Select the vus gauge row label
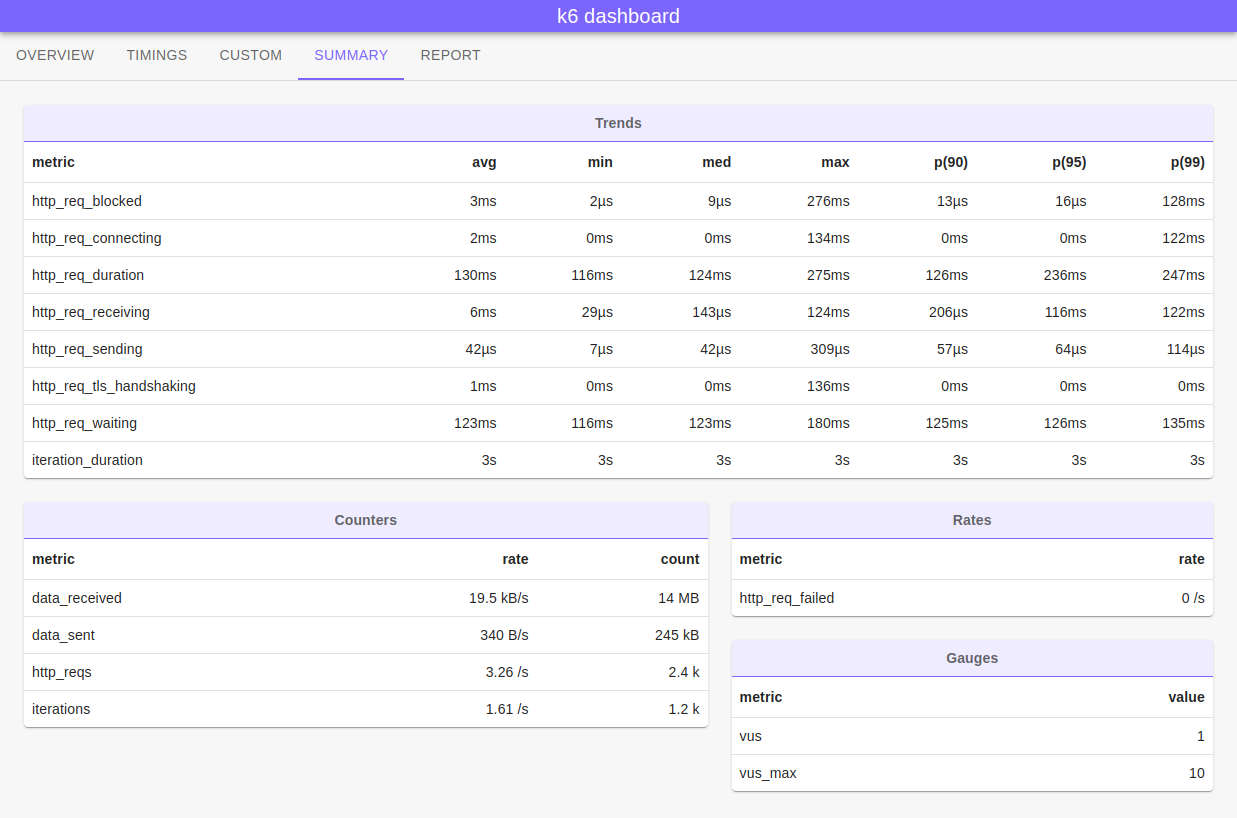The height and width of the screenshot is (818, 1237). (x=751, y=736)
